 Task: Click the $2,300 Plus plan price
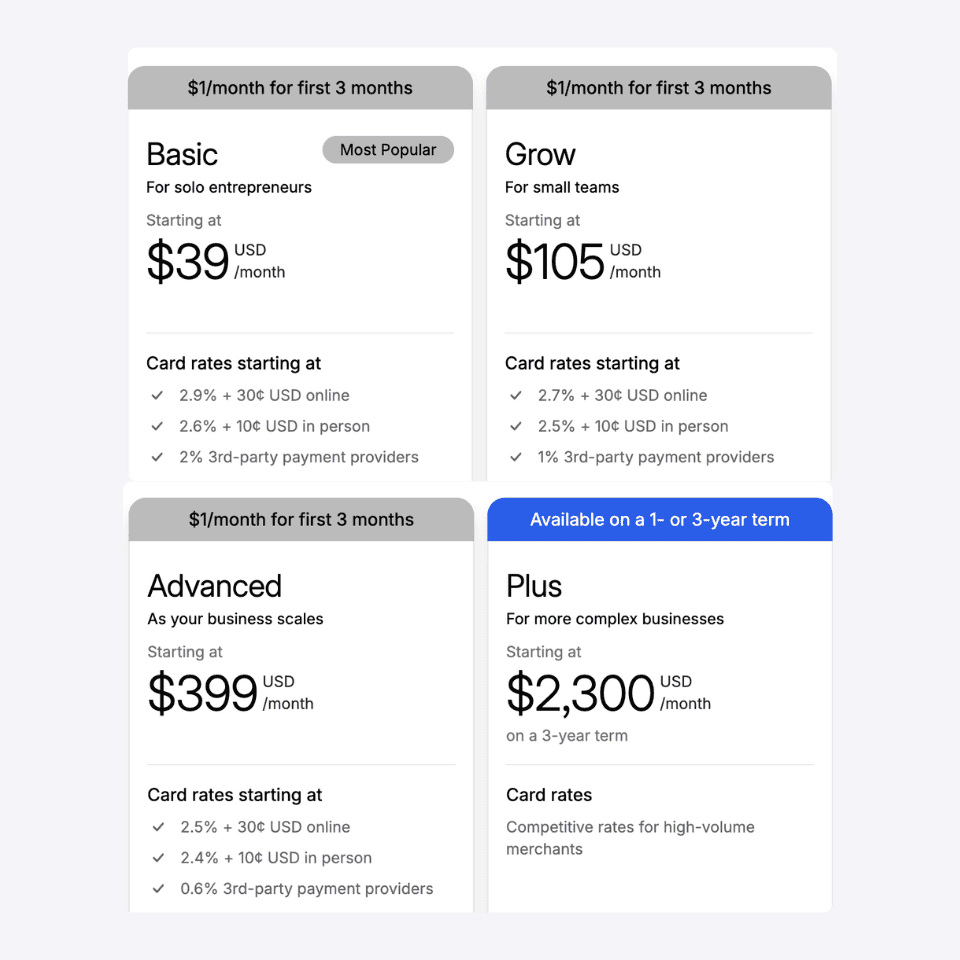(x=580, y=693)
